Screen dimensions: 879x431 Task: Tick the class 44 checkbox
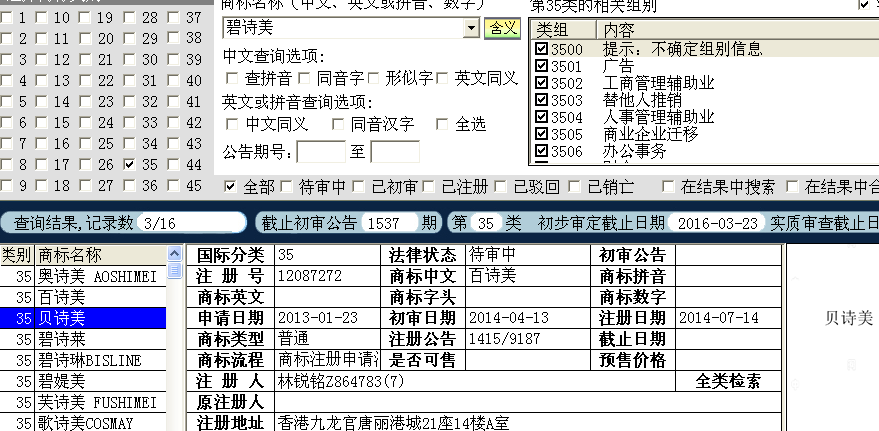coord(174,165)
